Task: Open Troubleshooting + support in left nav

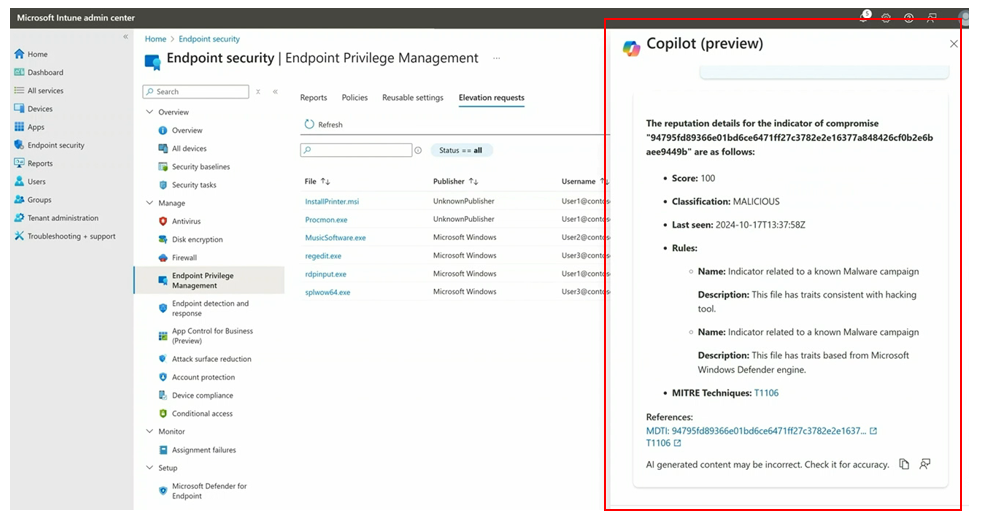Action: [x=71, y=237]
